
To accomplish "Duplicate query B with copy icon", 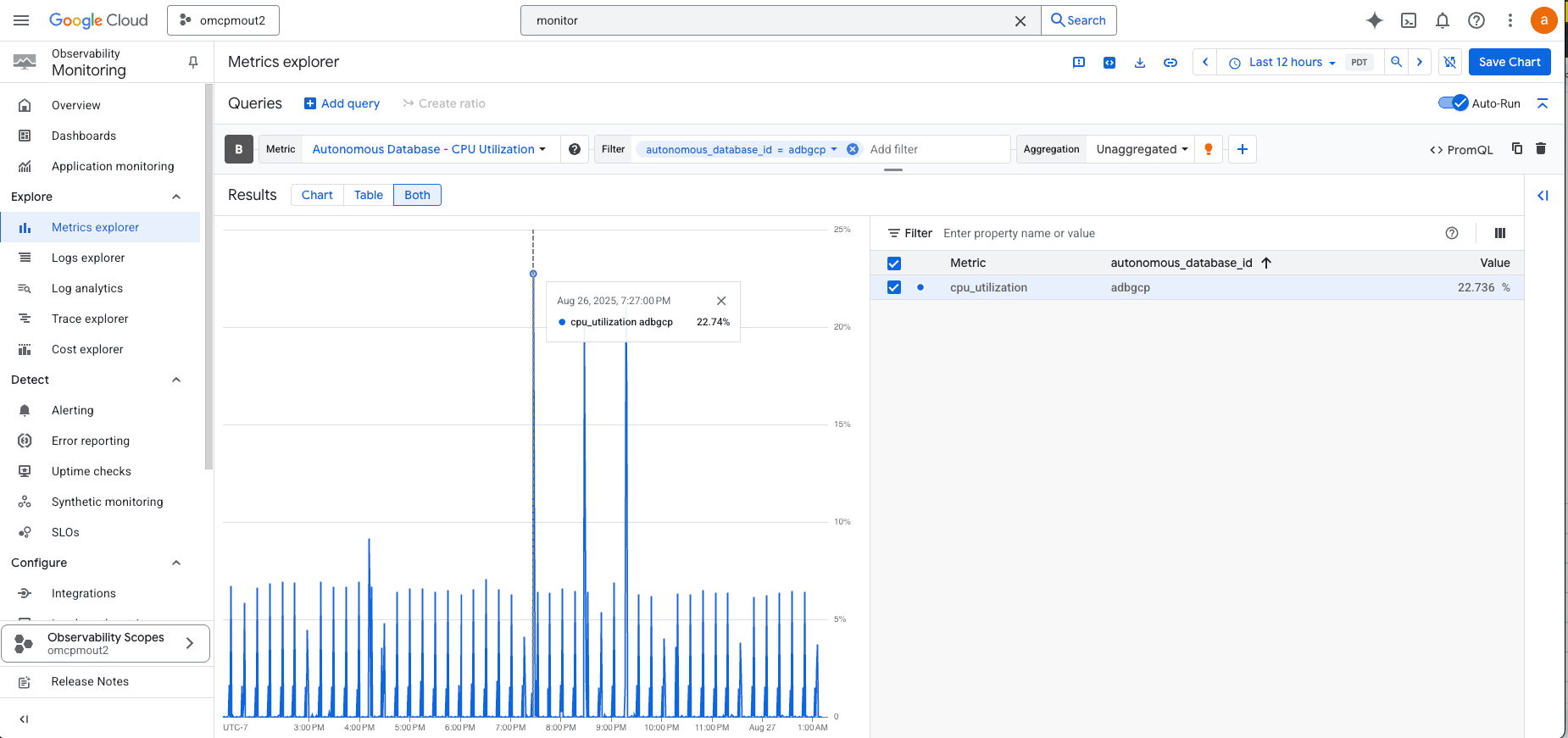I will point(1517,148).
